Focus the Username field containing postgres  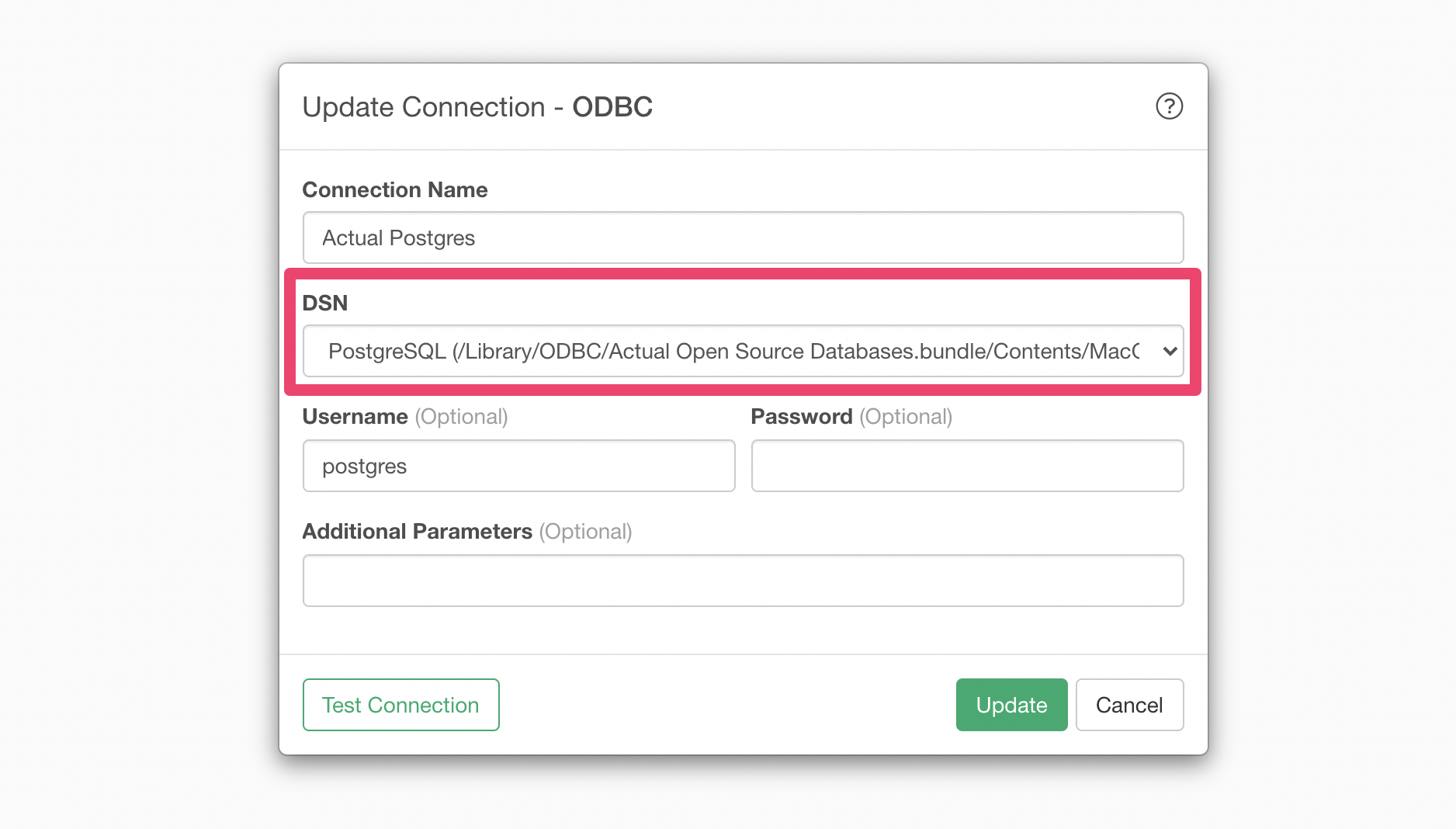coord(518,466)
